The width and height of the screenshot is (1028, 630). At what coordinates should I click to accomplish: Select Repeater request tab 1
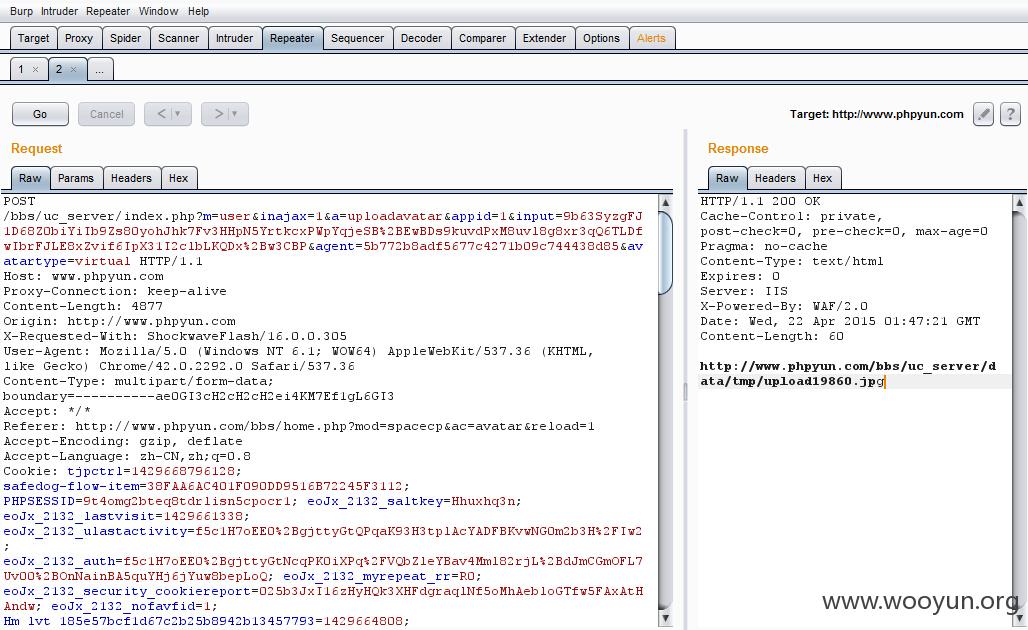[x=21, y=69]
